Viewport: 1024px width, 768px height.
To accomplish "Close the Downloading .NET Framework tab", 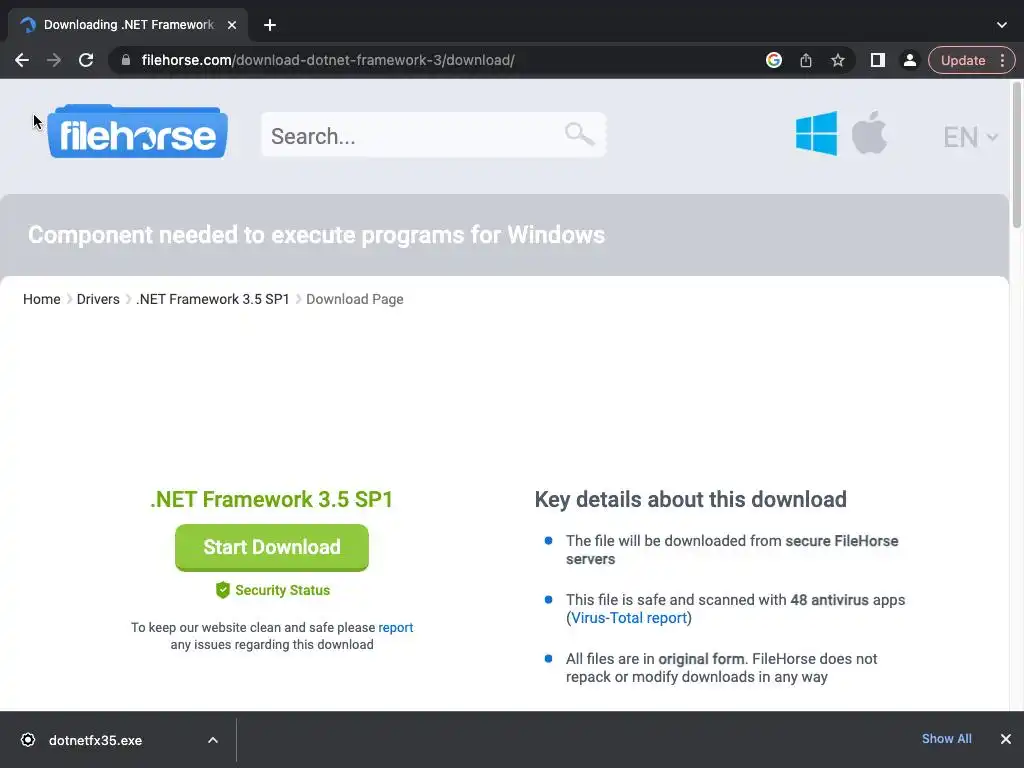I will (x=232, y=25).
